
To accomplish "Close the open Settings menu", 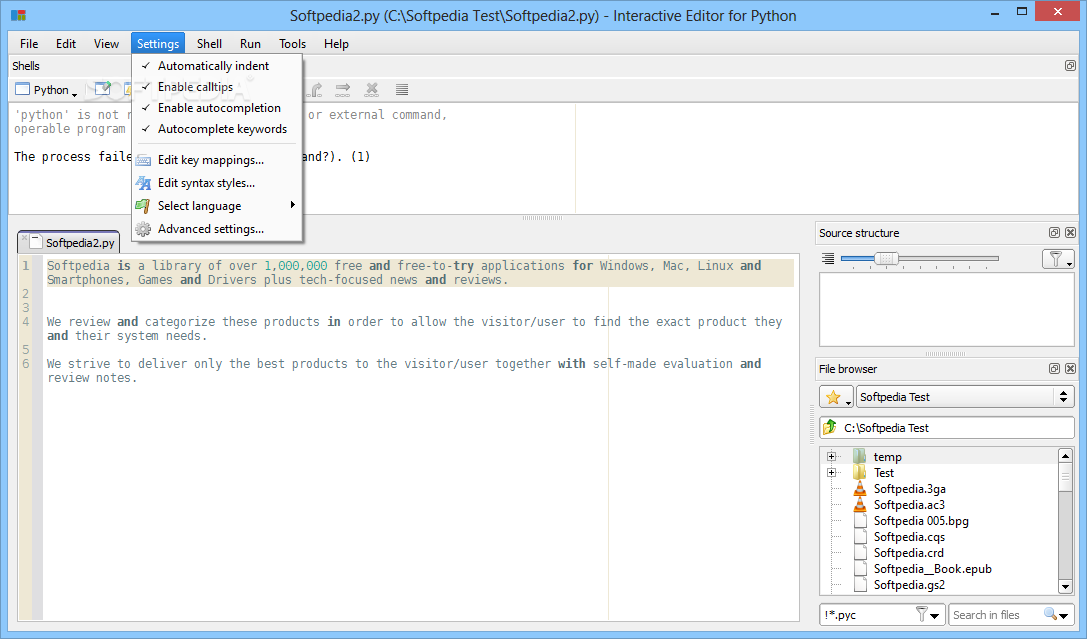I will [158, 44].
